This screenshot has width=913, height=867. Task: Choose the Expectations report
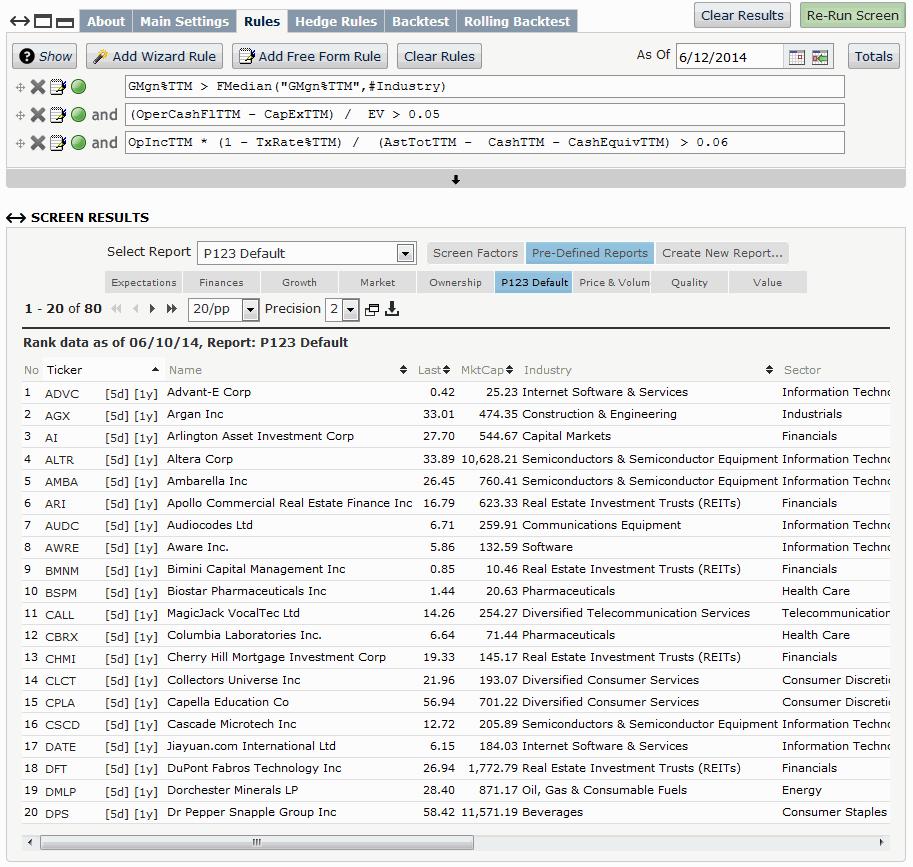coord(144,282)
